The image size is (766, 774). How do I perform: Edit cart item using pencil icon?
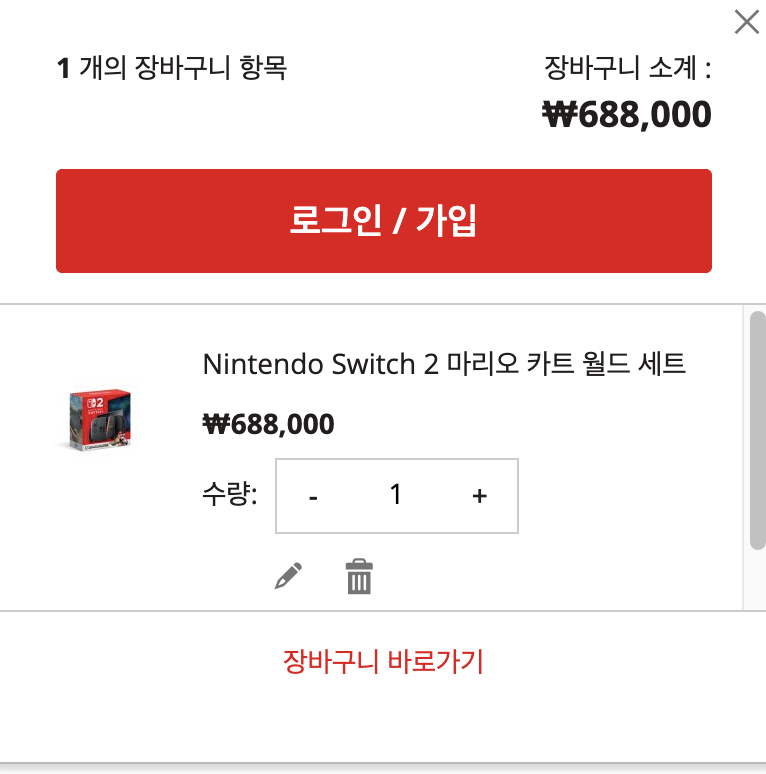[x=288, y=576]
